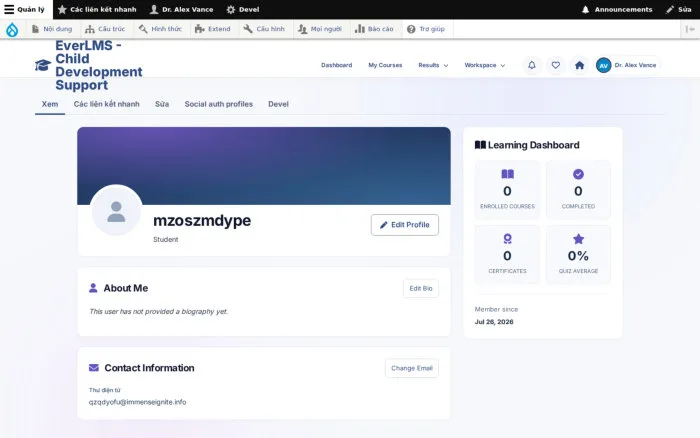The width and height of the screenshot is (700, 438).
Task: Click the heart favorites icon
Action: coord(555,65)
